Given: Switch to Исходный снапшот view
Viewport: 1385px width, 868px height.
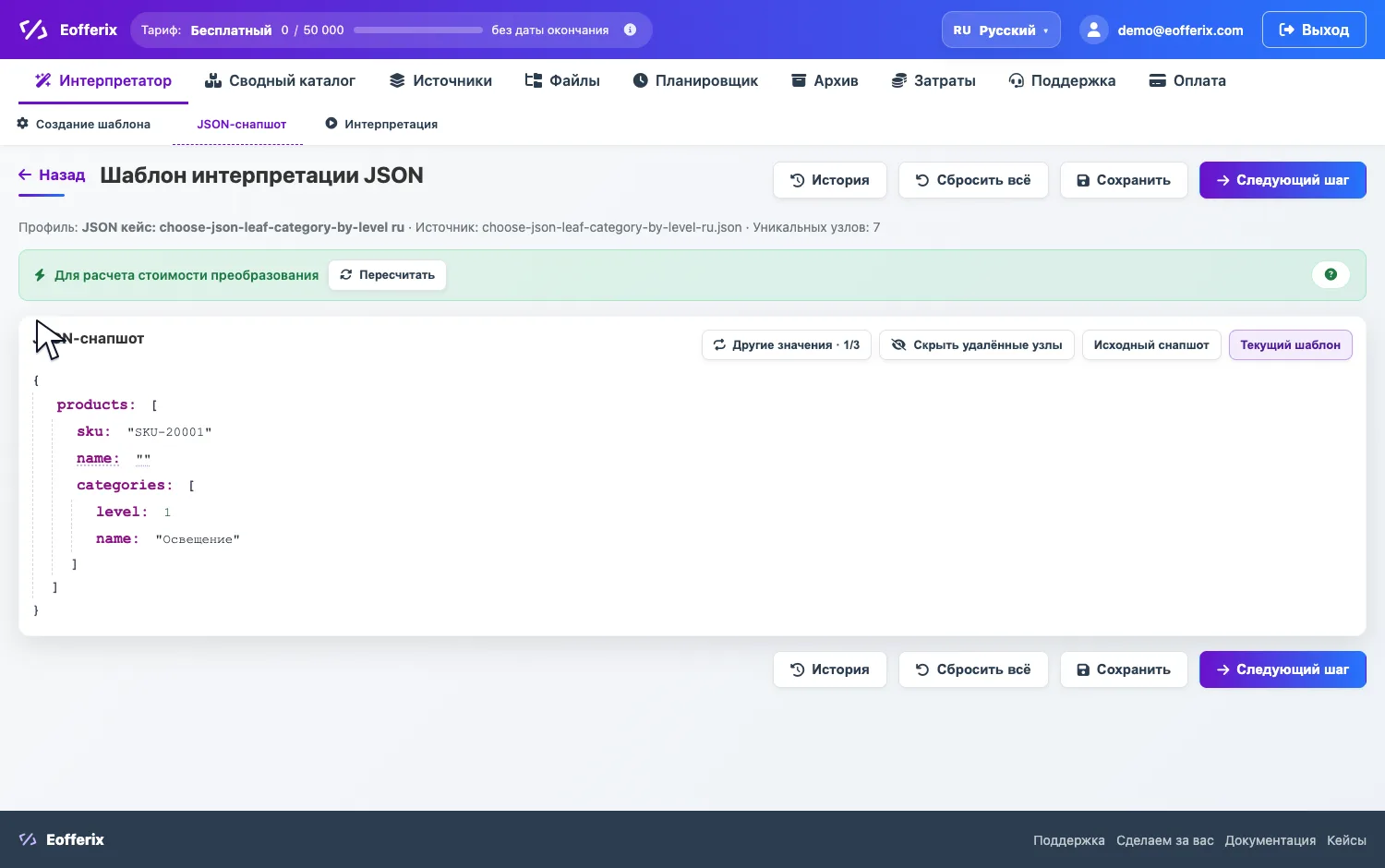Looking at the screenshot, I should click(1151, 345).
